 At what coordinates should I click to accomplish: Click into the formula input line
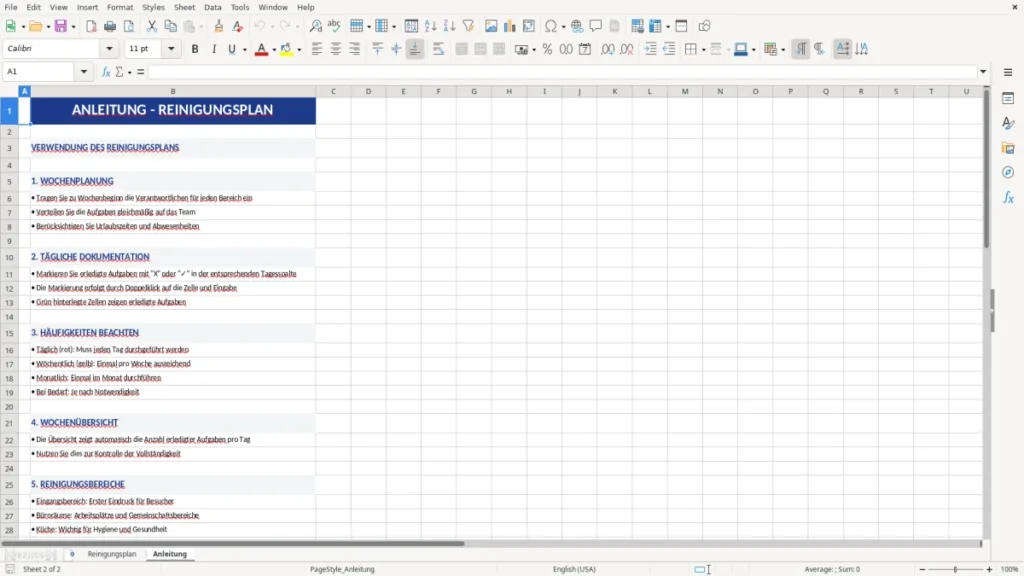pos(563,72)
